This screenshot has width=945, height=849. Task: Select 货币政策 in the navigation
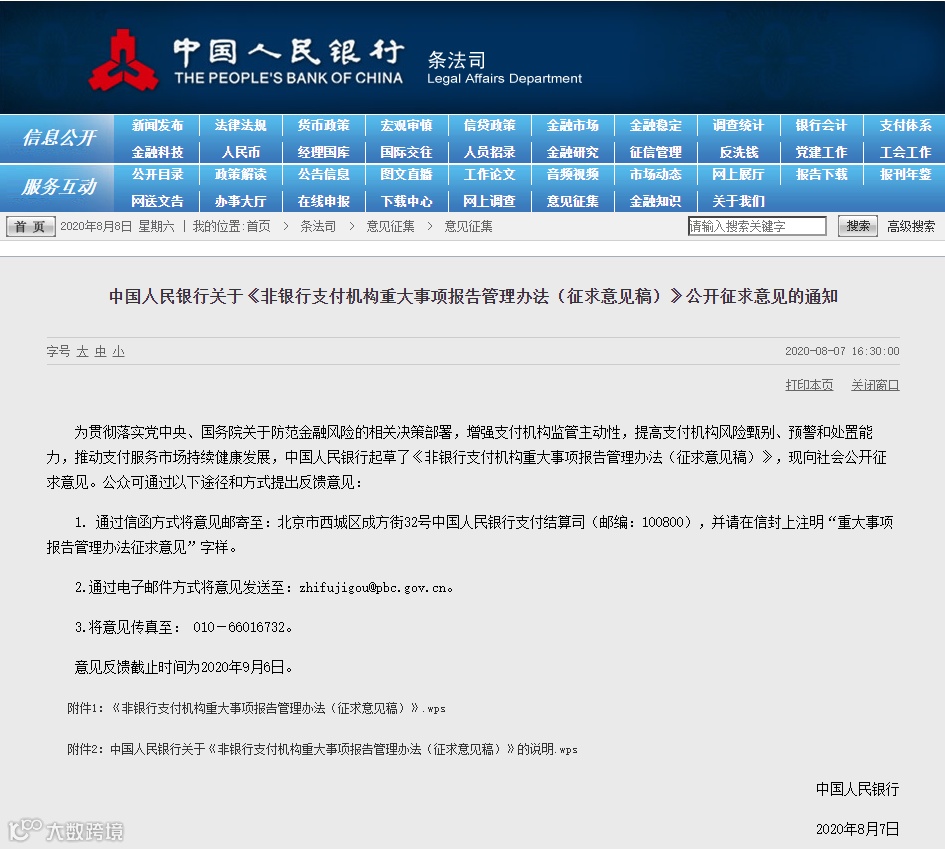pos(324,125)
